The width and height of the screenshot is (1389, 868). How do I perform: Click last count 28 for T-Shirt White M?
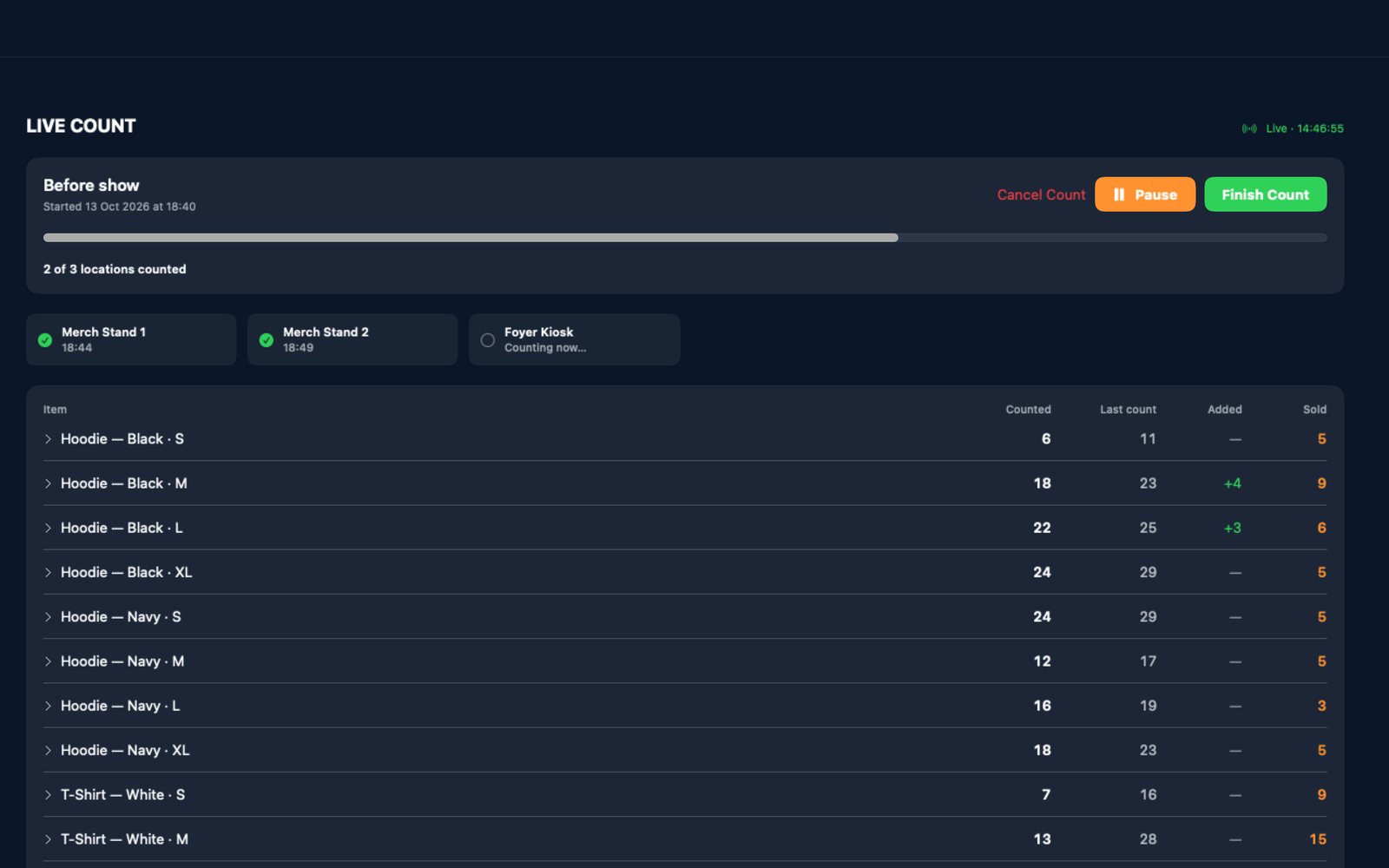1148,839
